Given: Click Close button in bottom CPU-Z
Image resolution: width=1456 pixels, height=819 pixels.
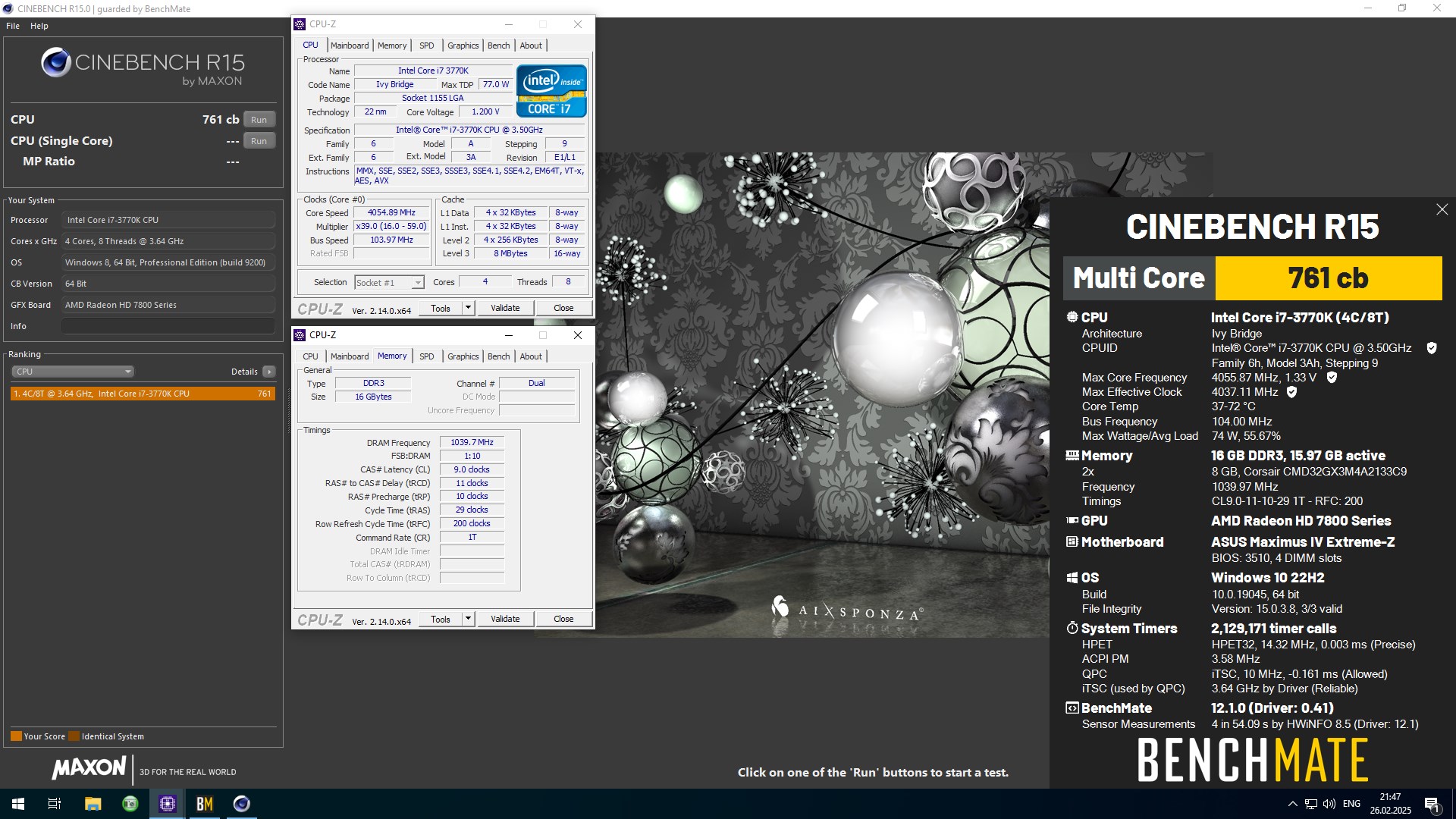Looking at the screenshot, I should point(563,620).
